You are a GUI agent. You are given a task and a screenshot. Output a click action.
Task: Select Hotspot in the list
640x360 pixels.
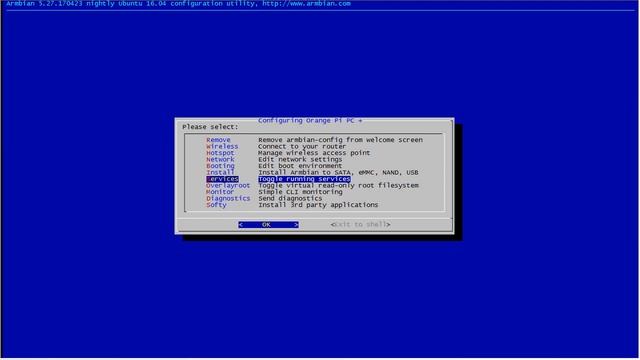tap(220, 153)
